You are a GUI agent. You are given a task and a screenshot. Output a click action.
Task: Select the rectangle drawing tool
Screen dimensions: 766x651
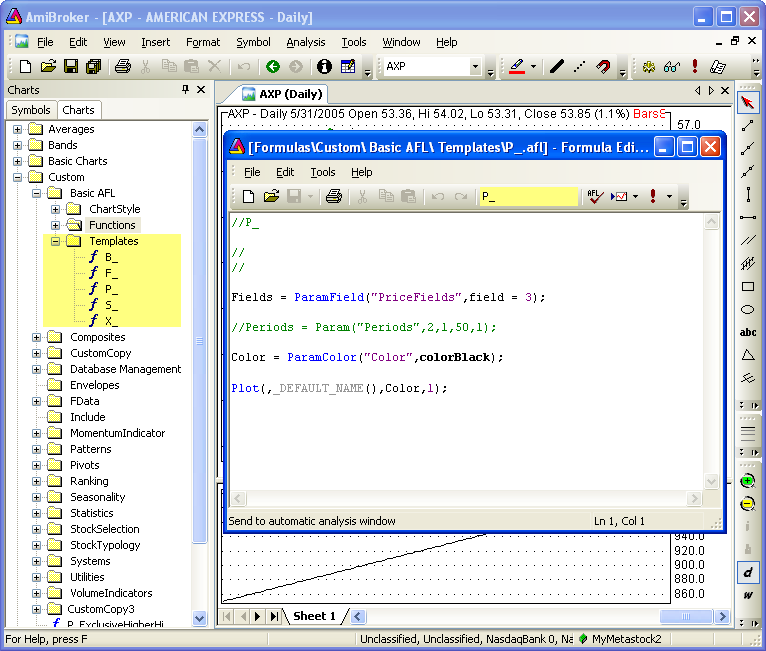coord(747,286)
